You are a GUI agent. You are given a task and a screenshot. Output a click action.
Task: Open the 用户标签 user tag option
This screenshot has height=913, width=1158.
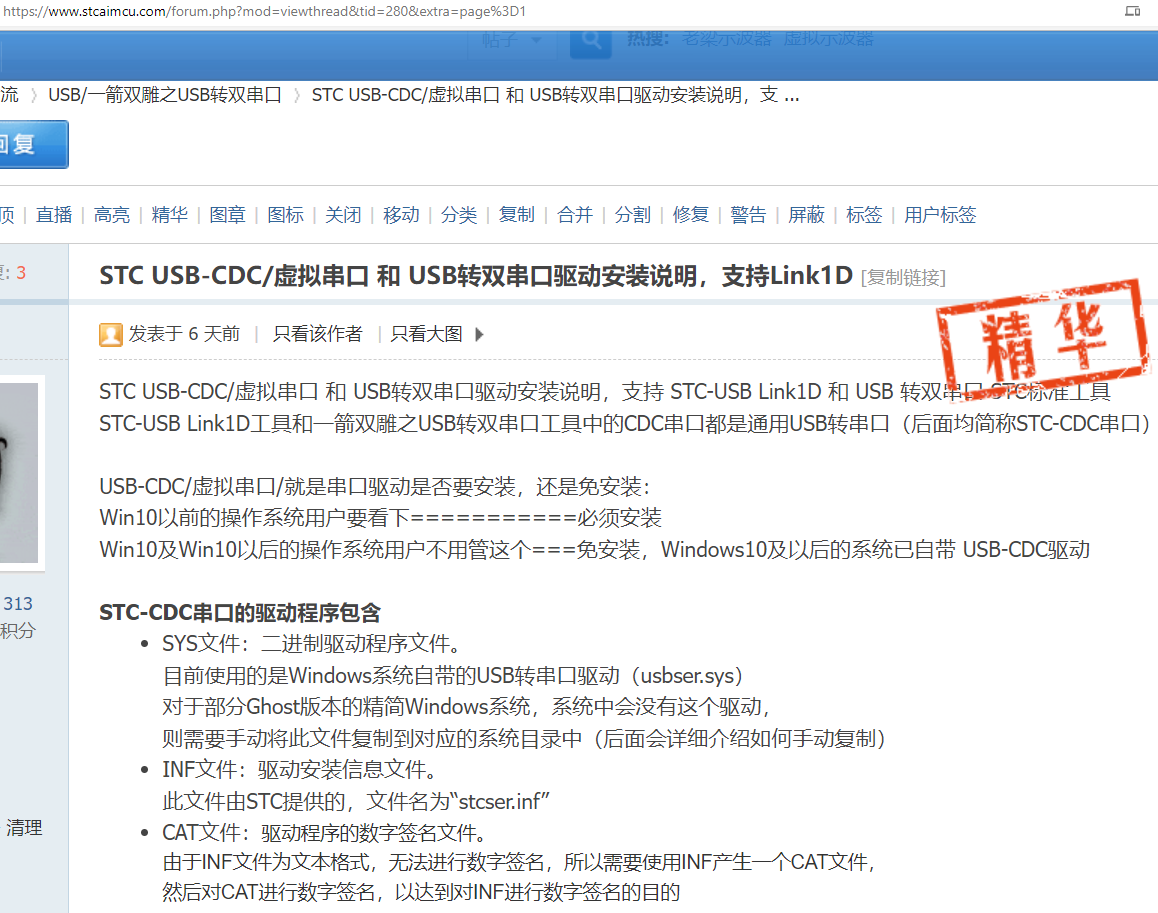[x=939, y=215]
